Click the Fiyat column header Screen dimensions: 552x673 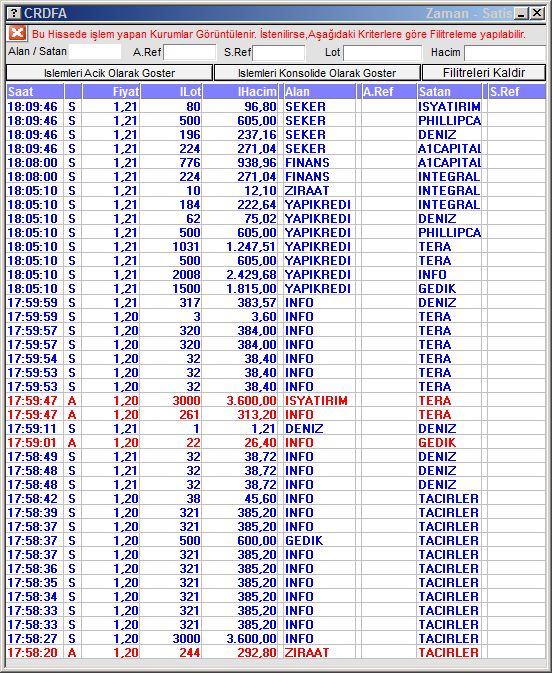tap(111, 91)
